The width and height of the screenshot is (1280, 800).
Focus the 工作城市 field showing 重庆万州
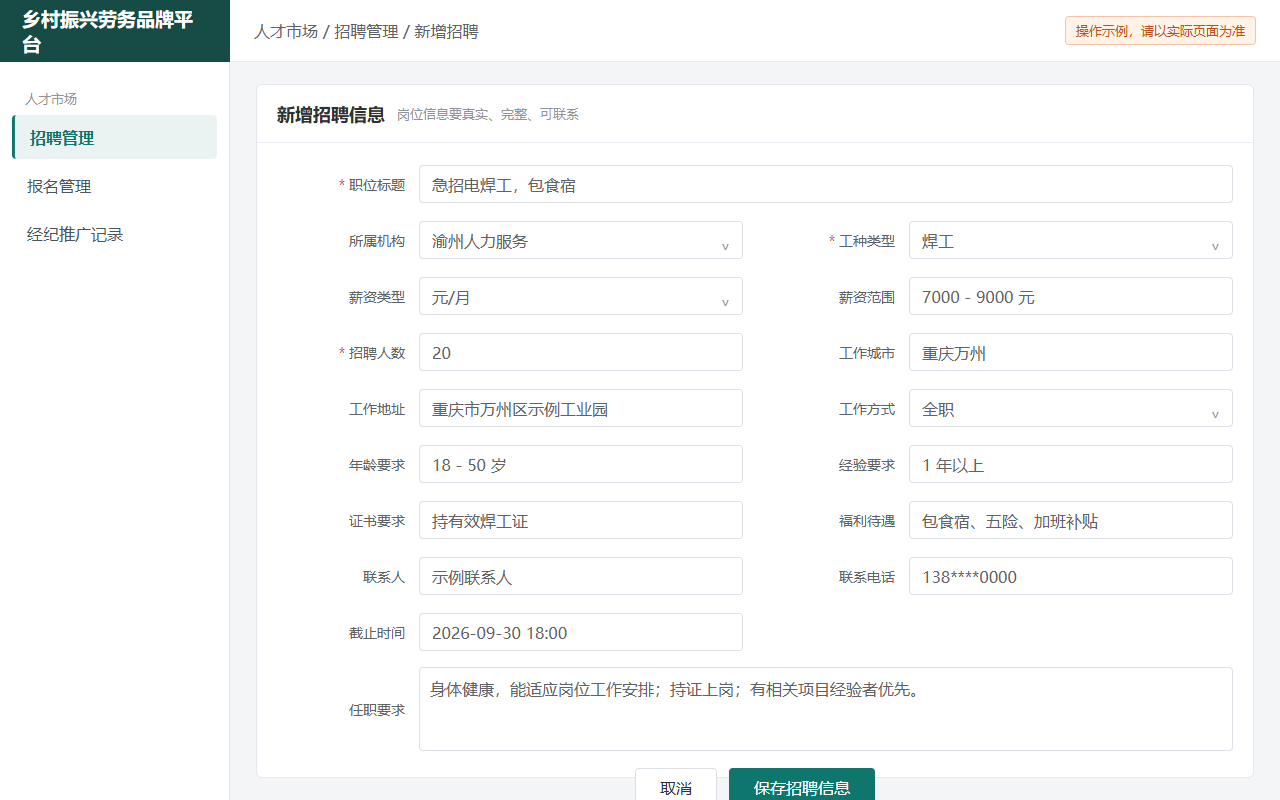[1071, 352]
